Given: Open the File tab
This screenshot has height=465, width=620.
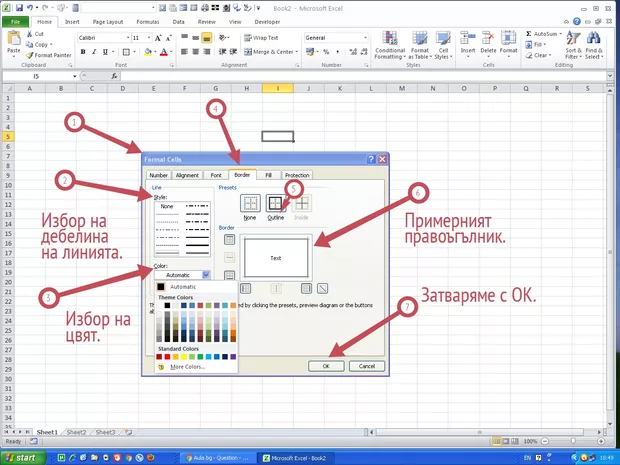Looking at the screenshot, I should [15, 22].
